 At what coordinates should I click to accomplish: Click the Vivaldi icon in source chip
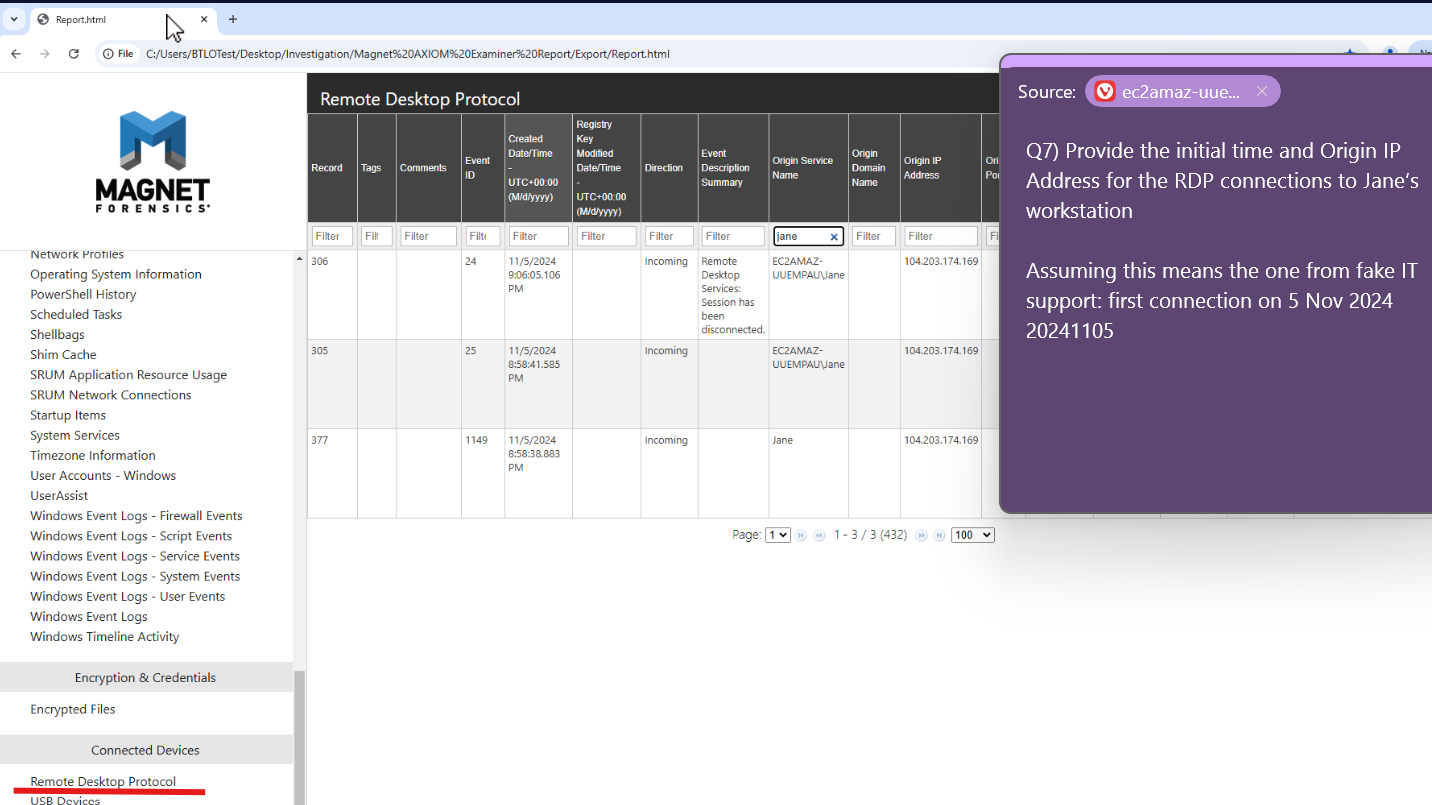pos(1105,92)
